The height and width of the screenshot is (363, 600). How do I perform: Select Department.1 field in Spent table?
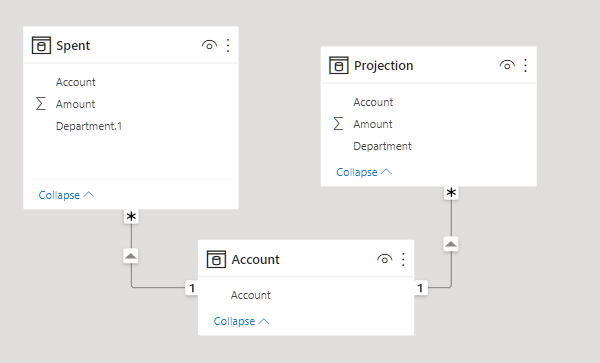[89, 126]
